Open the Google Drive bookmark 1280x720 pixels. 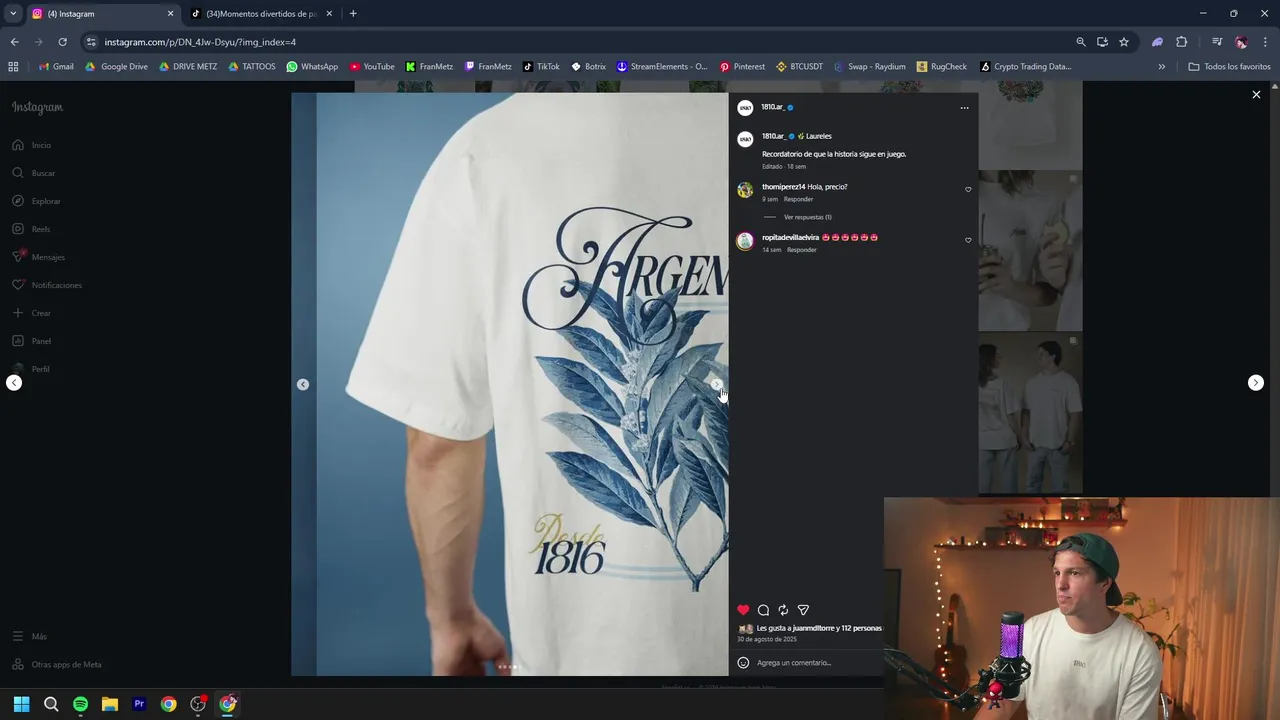pos(116,67)
